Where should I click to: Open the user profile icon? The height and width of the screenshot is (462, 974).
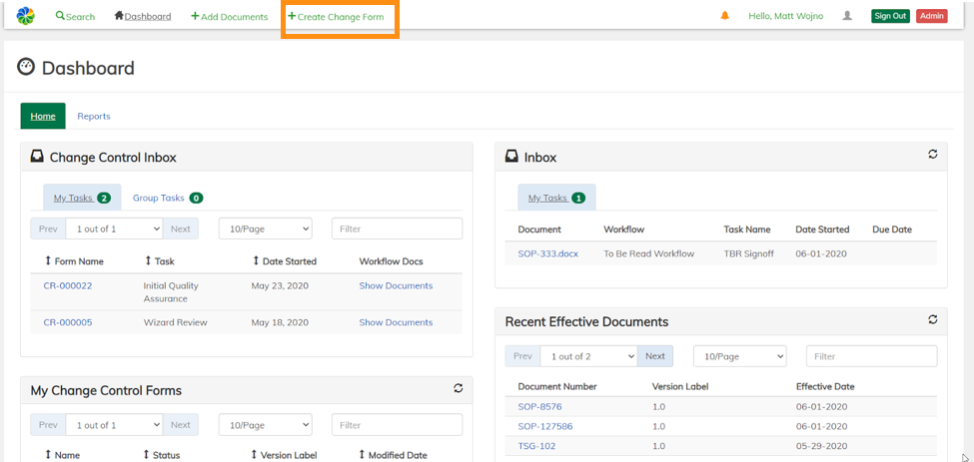847,16
